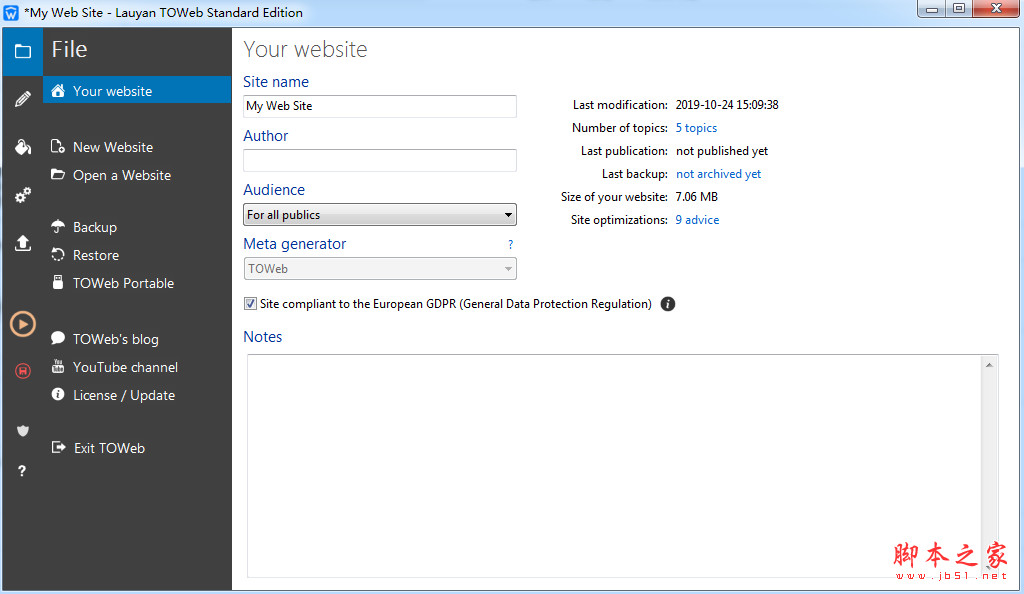Click the red circular icon in sidebar
This screenshot has width=1024, height=594.
pyautogui.click(x=22, y=371)
